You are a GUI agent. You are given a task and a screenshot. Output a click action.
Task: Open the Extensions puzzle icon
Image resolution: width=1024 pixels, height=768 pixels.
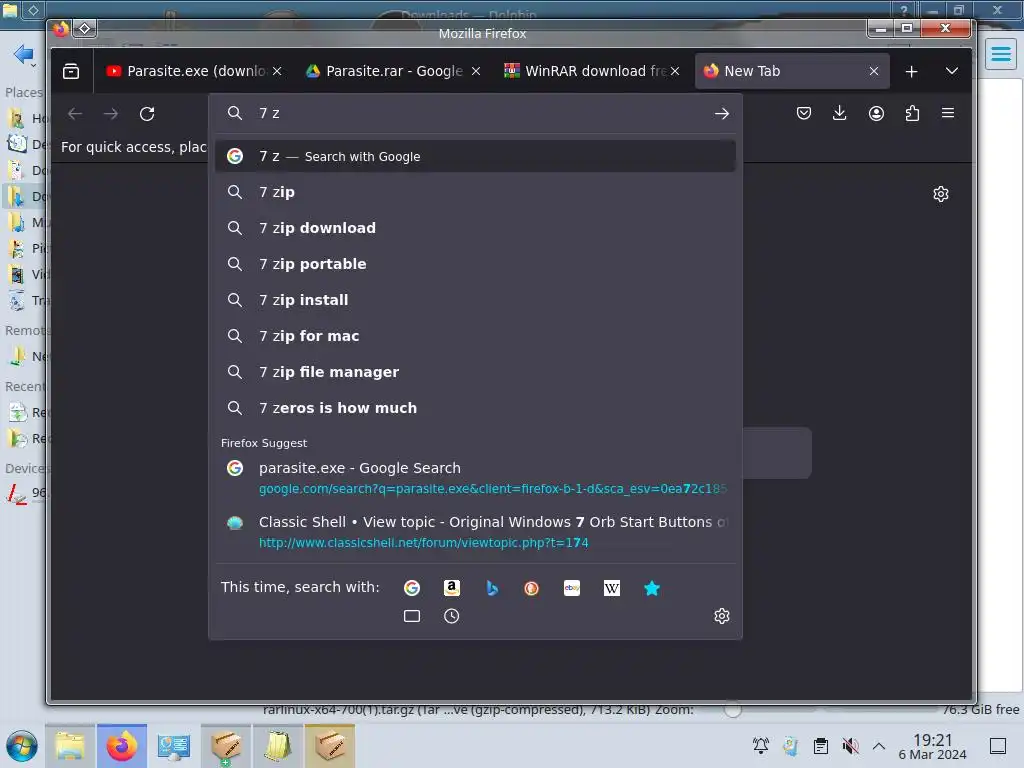pos(912,114)
